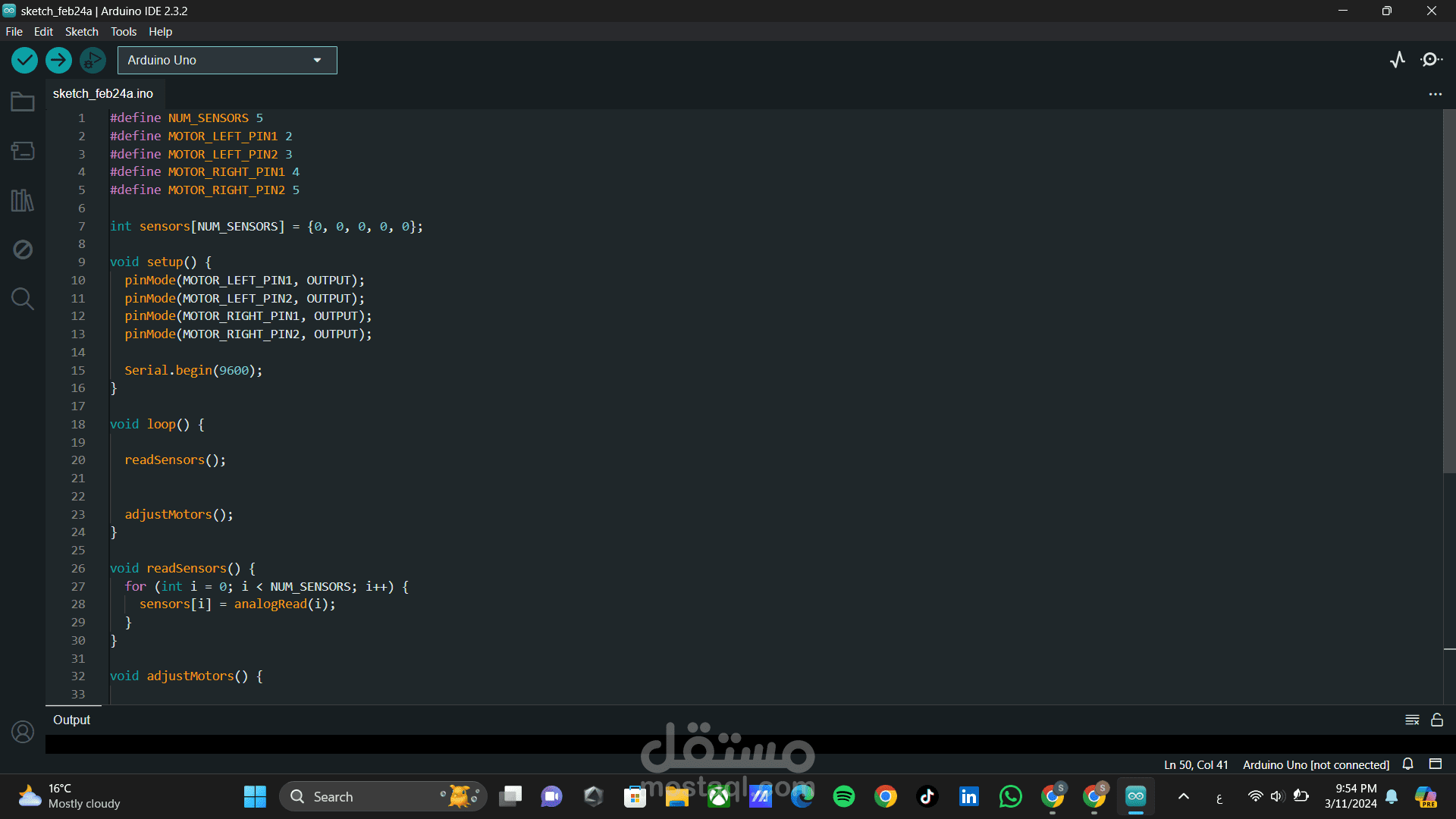
Task: Select the sketch_feb24a.ino tab
Action: pos(103,93)
